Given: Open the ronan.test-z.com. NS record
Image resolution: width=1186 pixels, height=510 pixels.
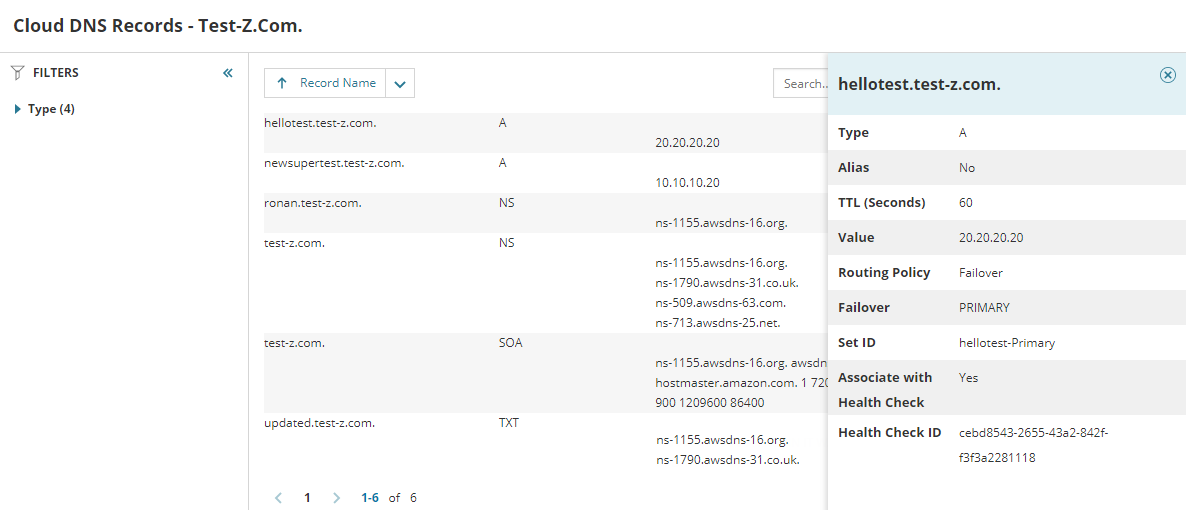Looking at the screenshot, I should tap(313, 203).
